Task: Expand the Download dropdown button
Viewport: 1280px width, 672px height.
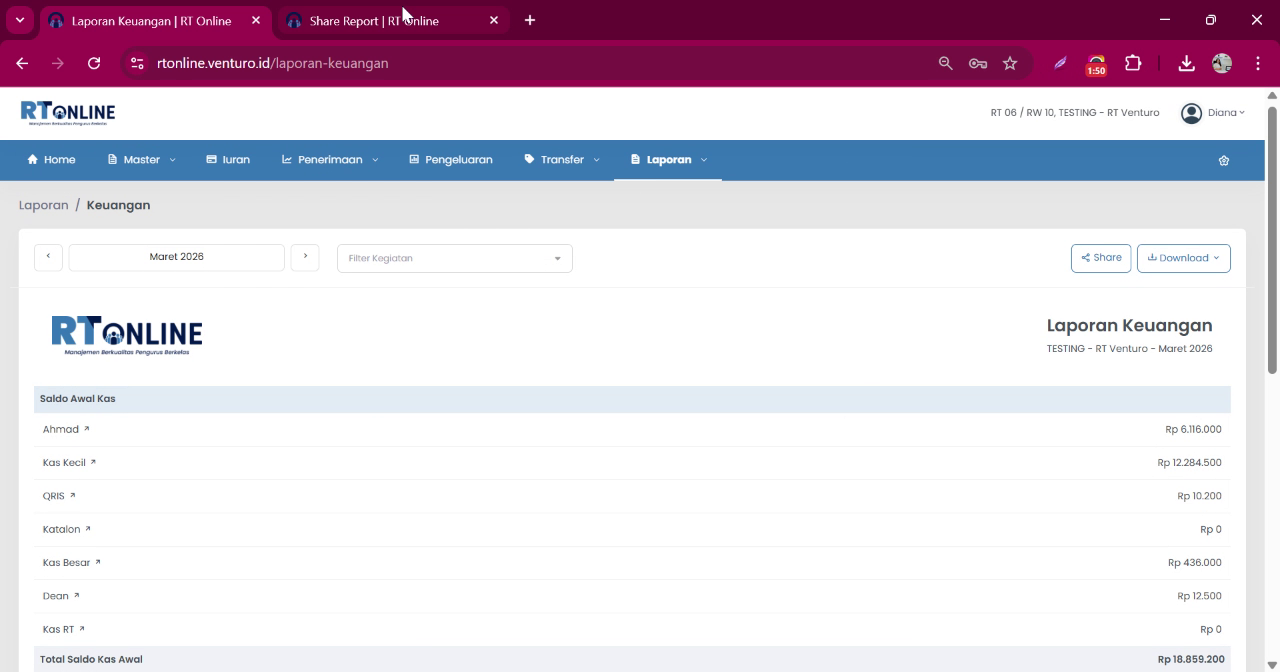Action: point(1183,258)
